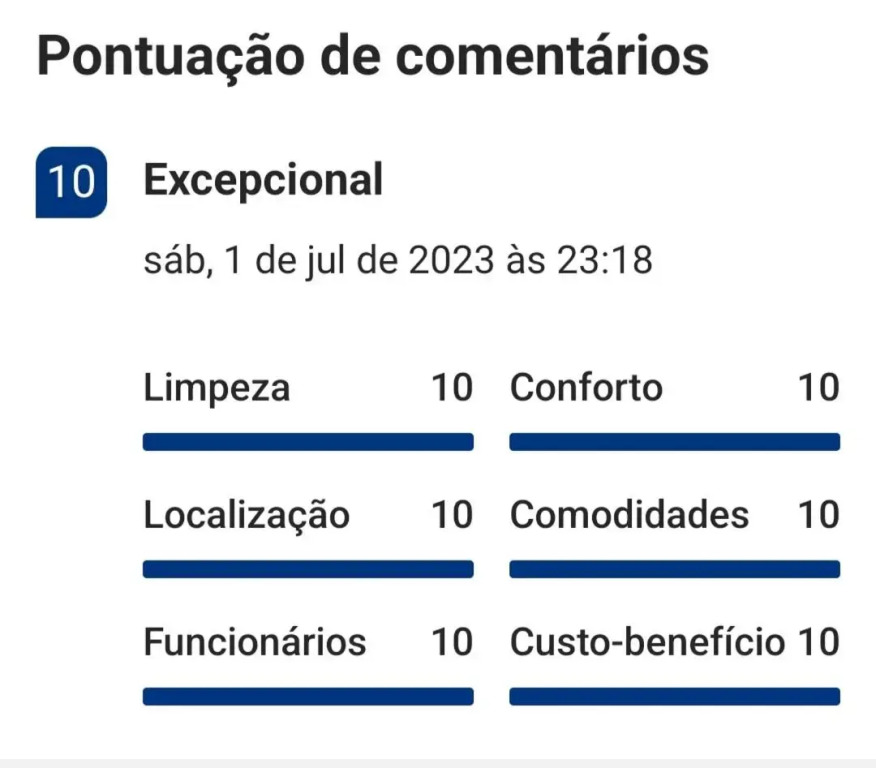Click the score 10 next to Localização
Image resolution: width=876 pixels, height=768 pixels.
[451, 515]
